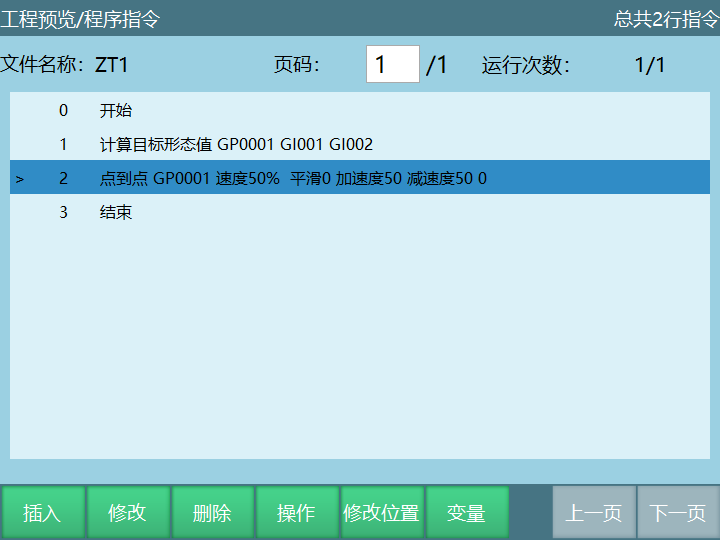
Task: Go to next page with 下一页
Action: click(x=678, y=513)
